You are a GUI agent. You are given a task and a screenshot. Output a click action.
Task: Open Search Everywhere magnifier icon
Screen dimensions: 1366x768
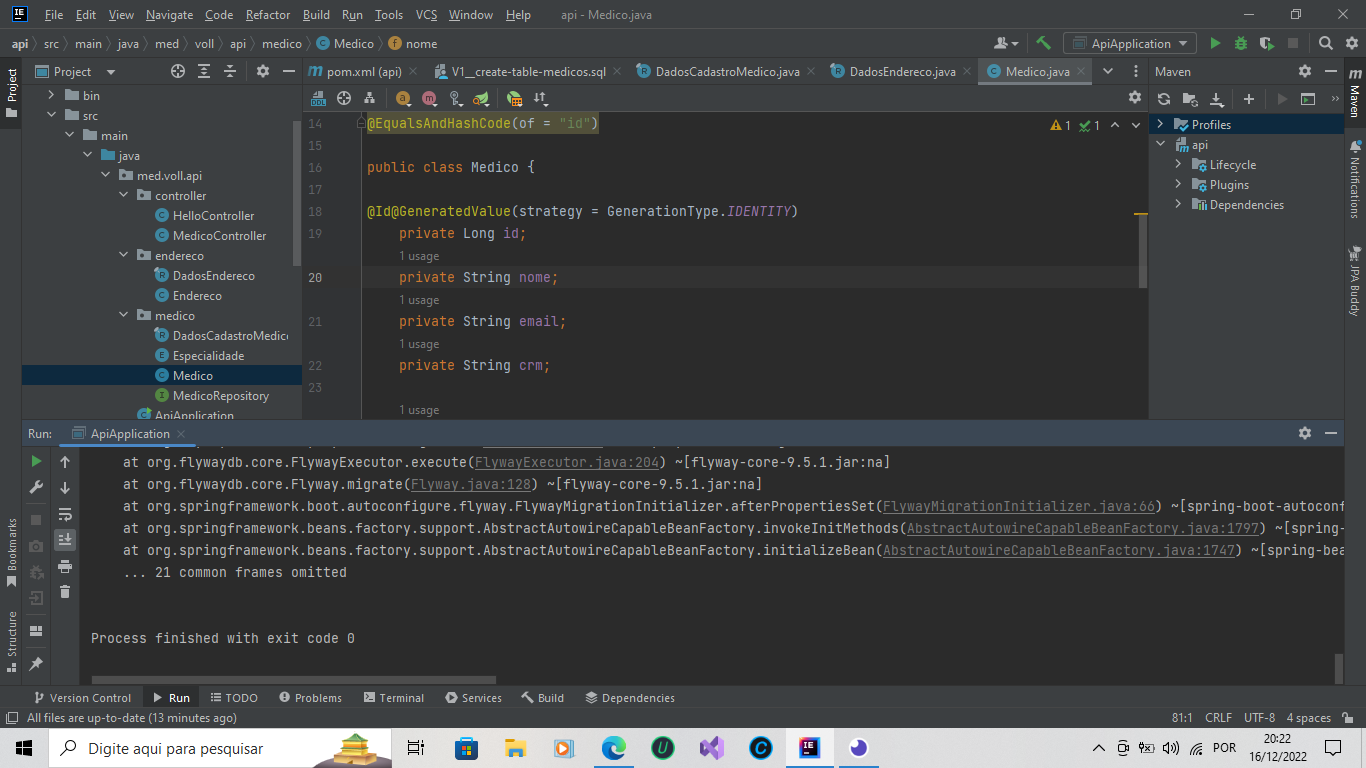tap(1325, 43)
